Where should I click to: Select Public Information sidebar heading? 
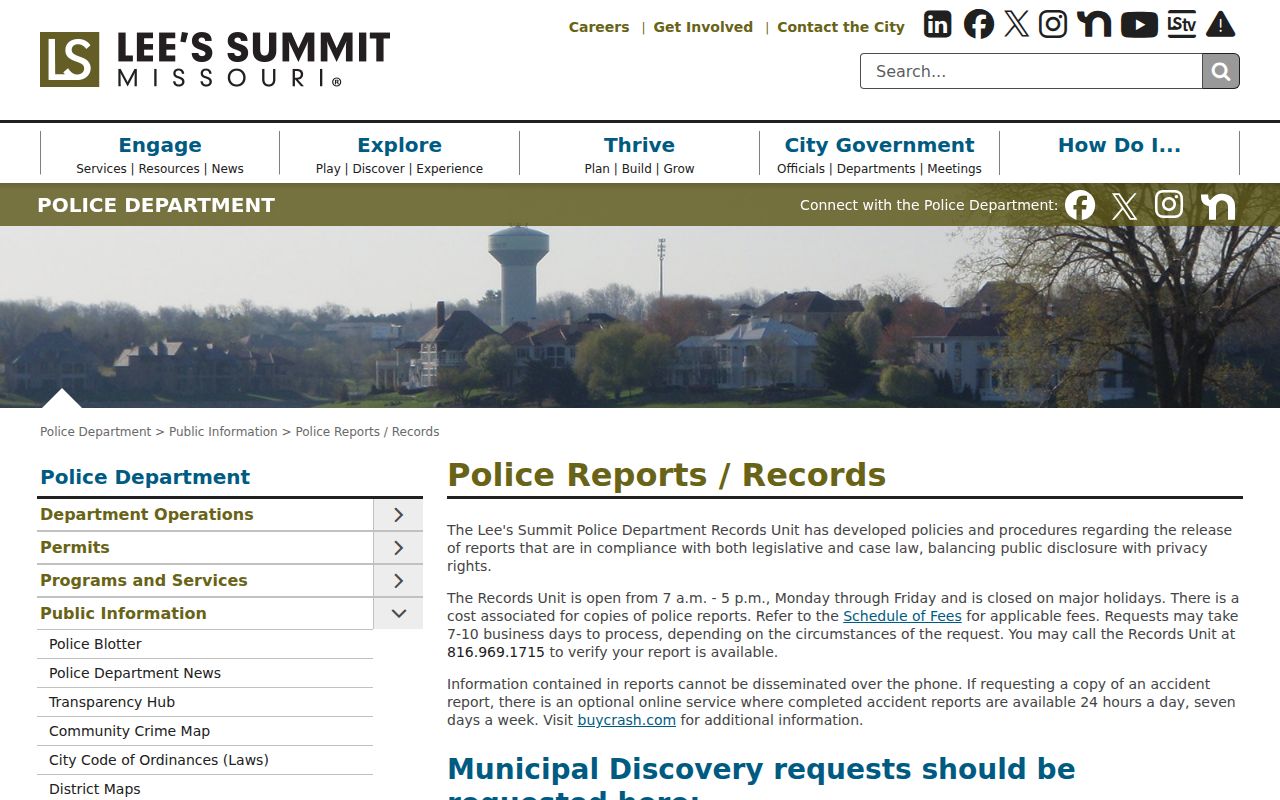point(123,613)
